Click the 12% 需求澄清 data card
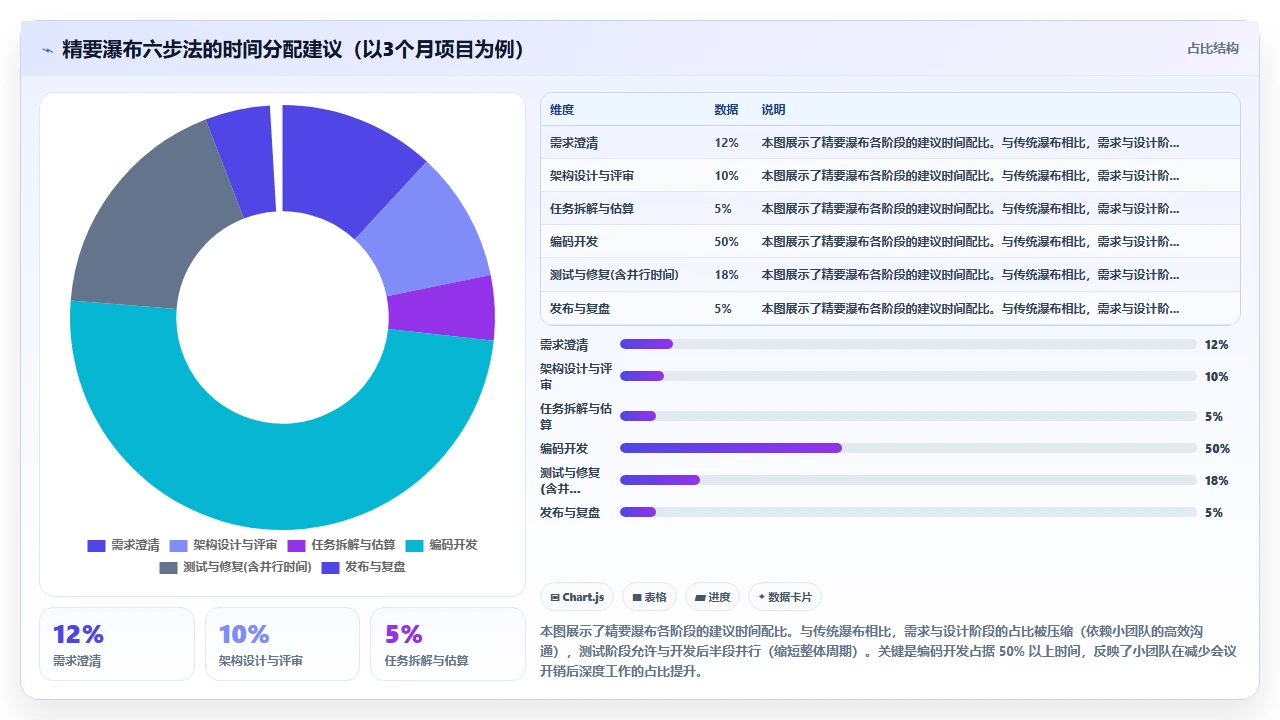 tap(117, 644)
